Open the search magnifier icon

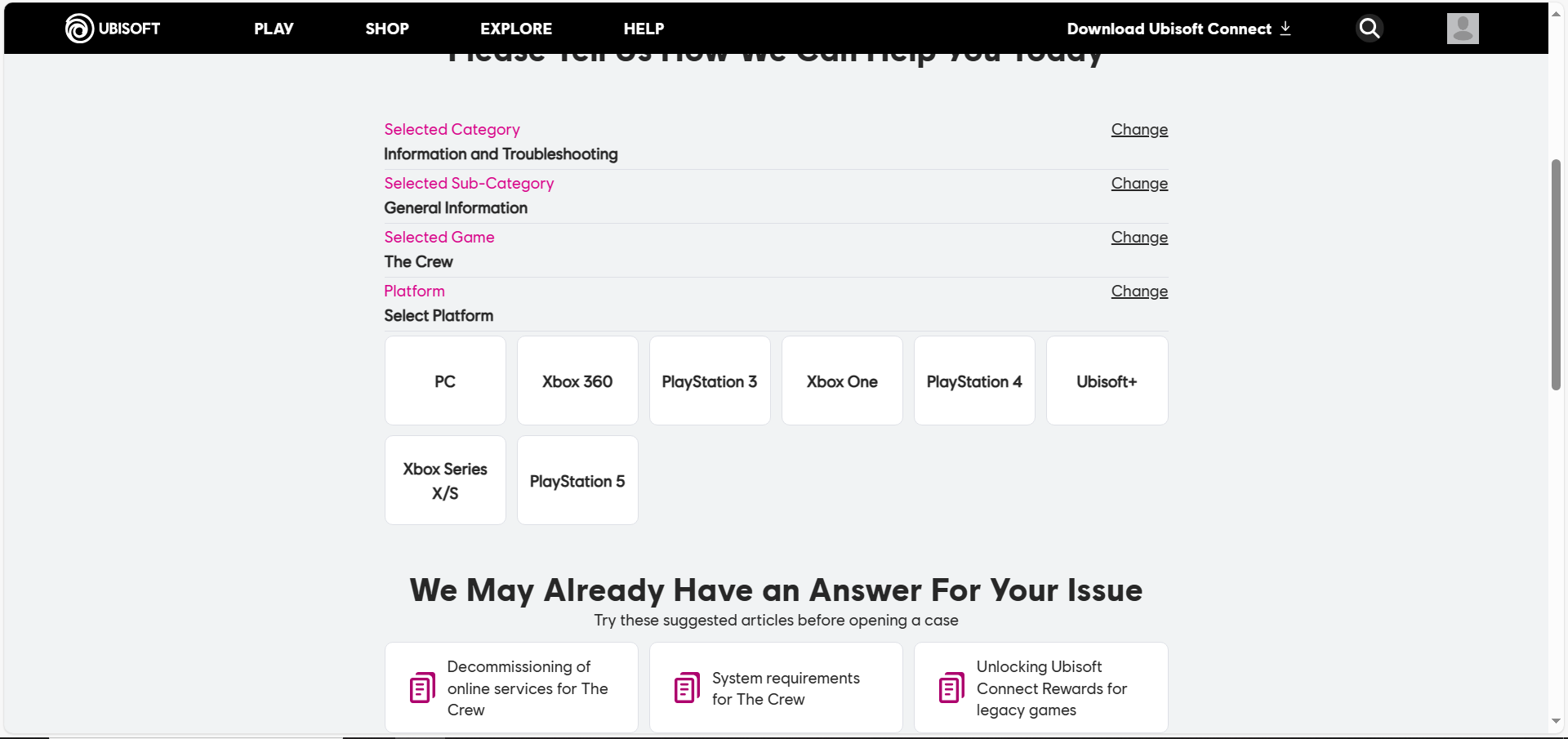[x=1370, y=29]
